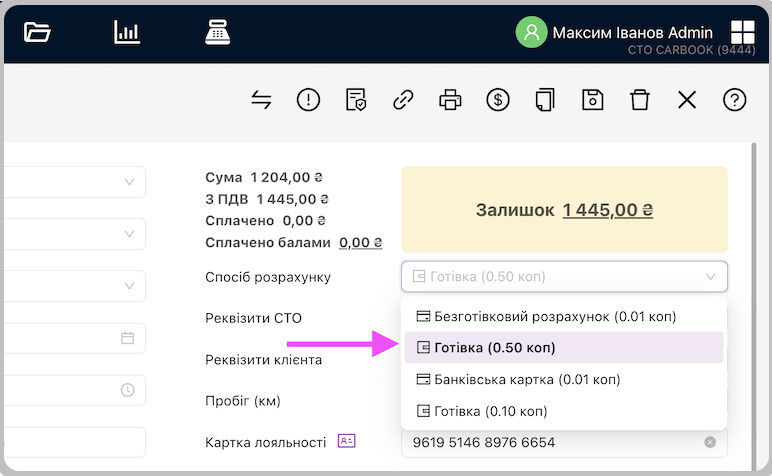This screenshot has width=772, height=476.
Task: Save the order with floppy disk icon
Action: [x=593, y=100]
